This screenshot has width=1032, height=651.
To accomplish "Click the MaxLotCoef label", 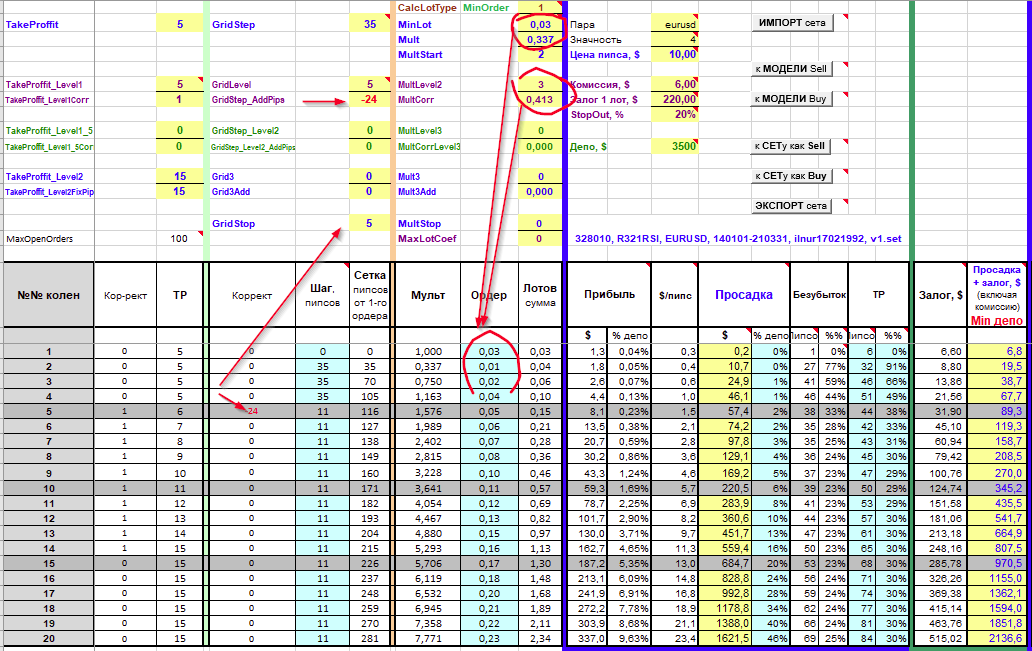I will 427,239.
